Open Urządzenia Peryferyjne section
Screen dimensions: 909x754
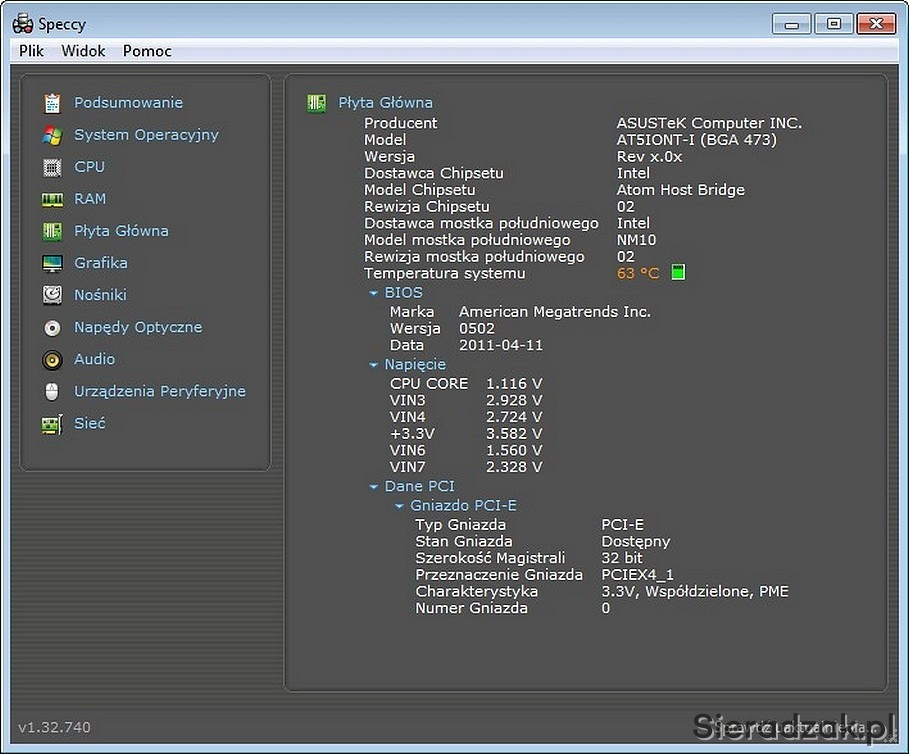[160, 391]
